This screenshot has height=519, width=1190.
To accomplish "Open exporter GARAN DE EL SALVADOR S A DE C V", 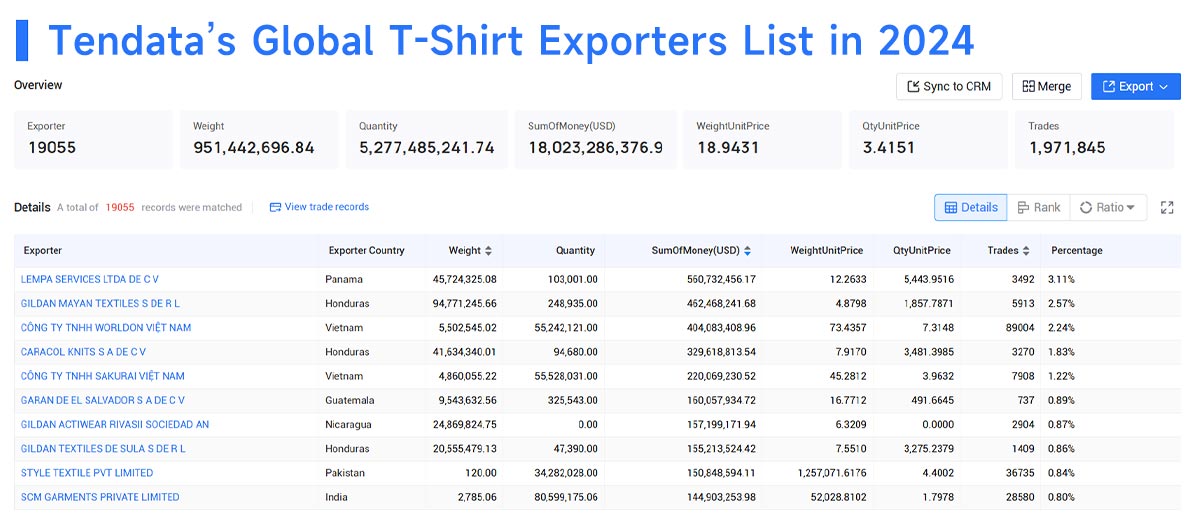I will tap(102, 401).
